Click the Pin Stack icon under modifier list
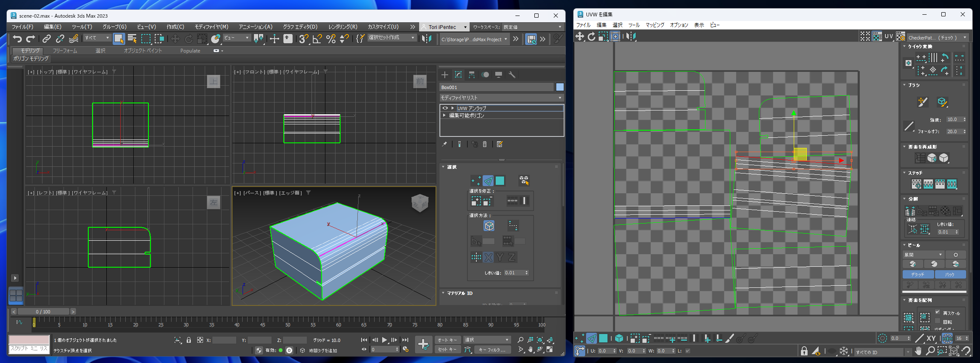Viewport: 980px width, 363px height. coord(444,144)
